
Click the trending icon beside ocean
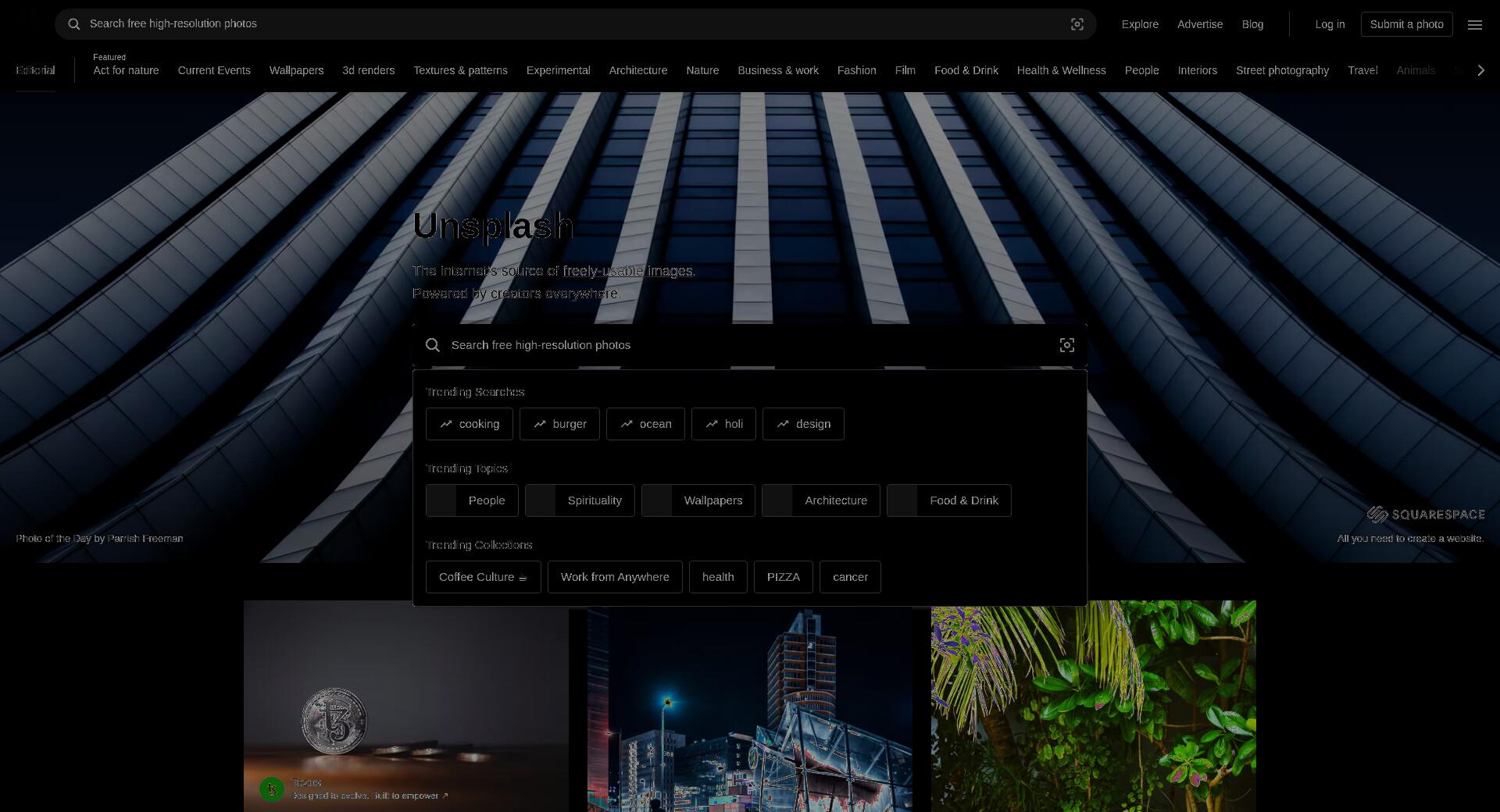pos(627,424)
